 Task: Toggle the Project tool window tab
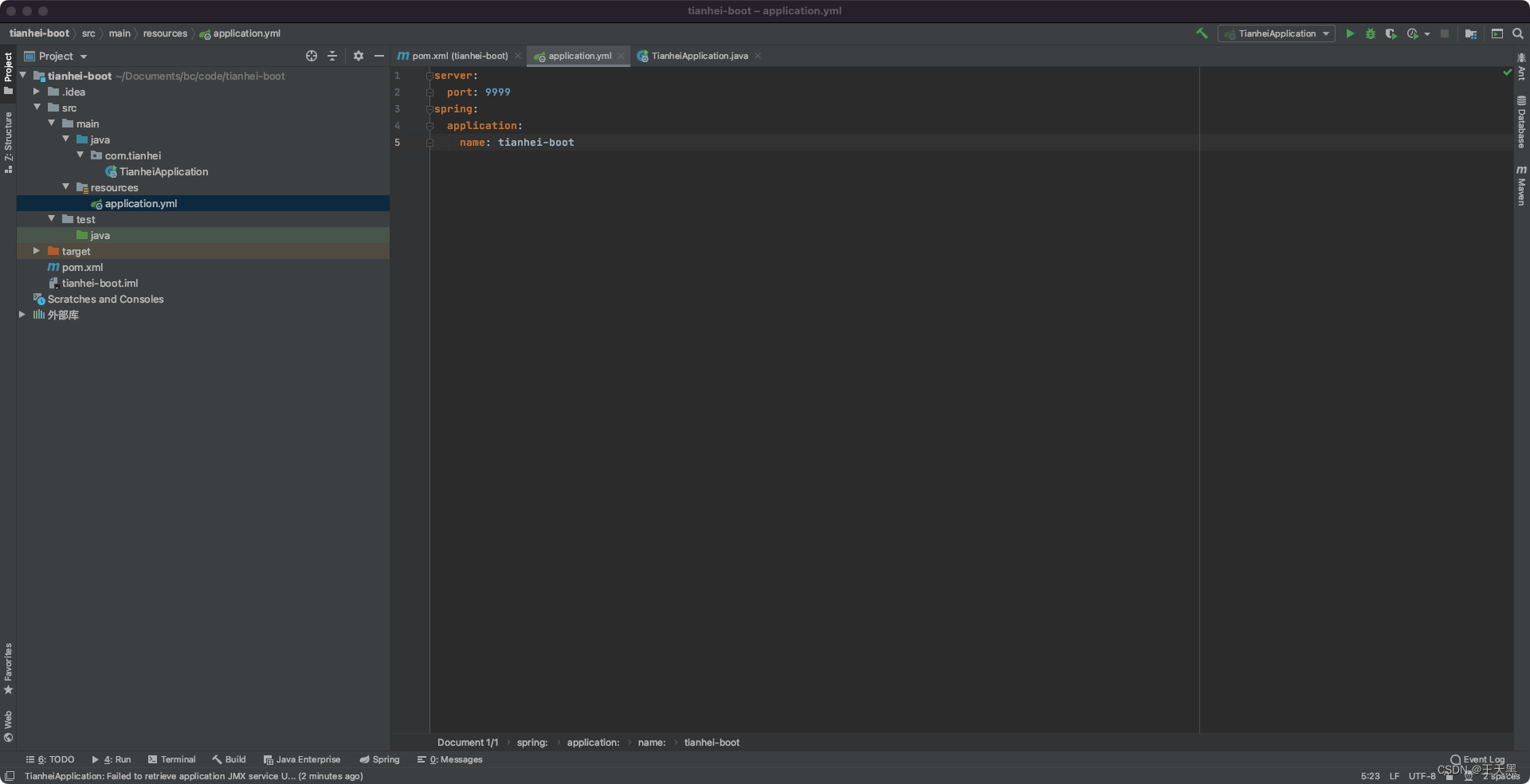[8, 73]
